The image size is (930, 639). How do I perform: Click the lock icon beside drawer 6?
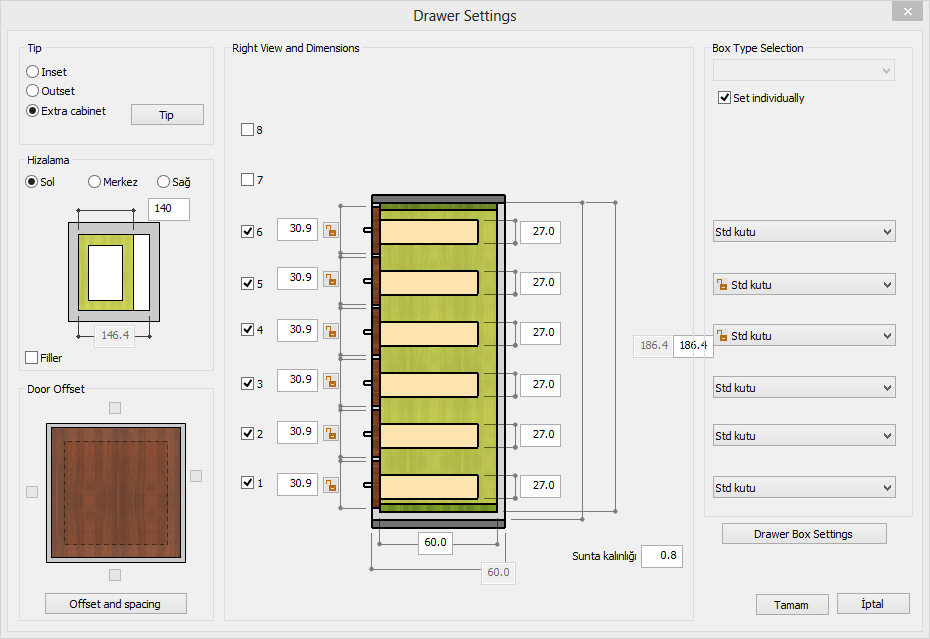pyautogui.click(x=331, y=230)
